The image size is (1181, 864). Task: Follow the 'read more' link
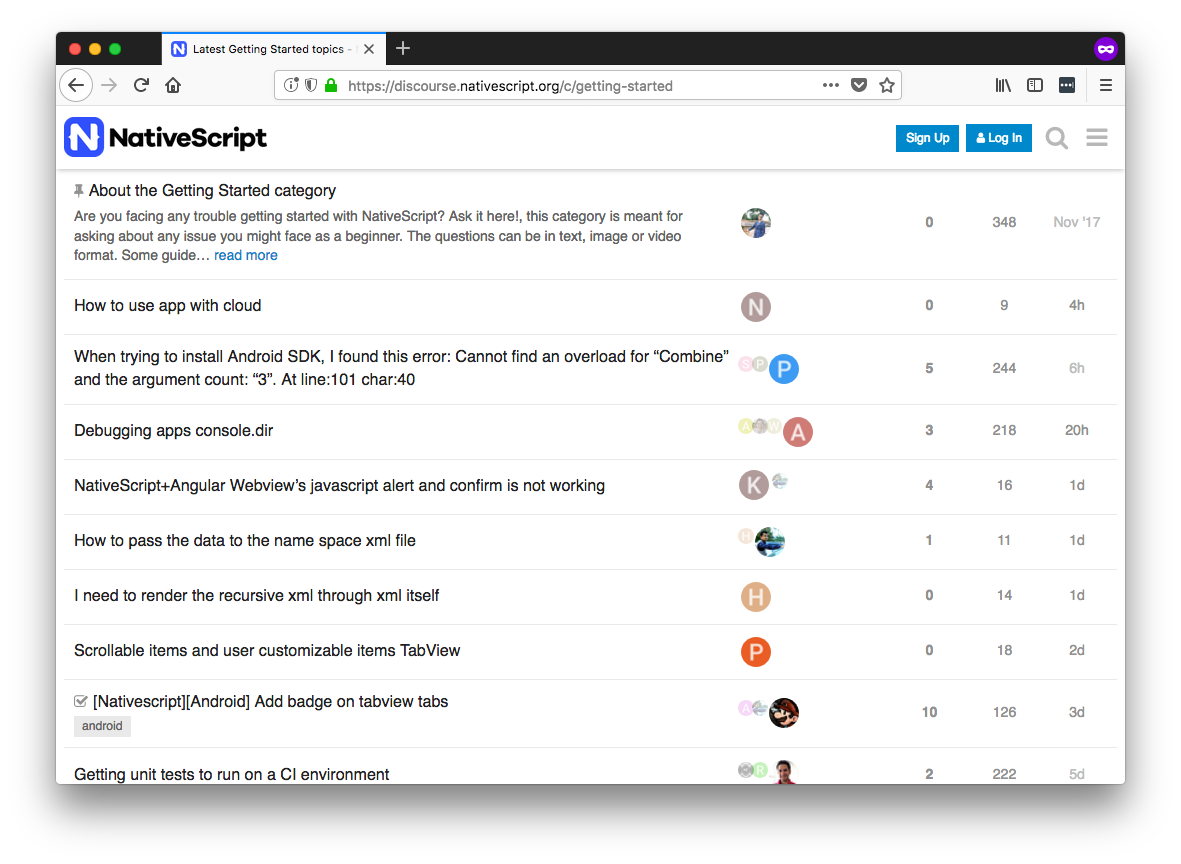click(245, 255)
